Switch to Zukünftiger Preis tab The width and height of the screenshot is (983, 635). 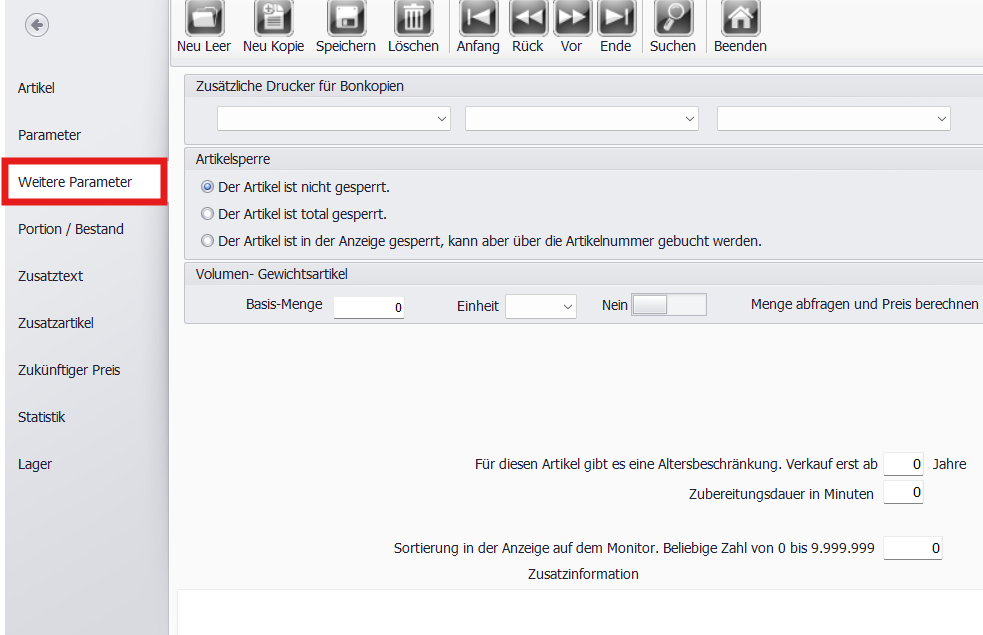pos(69,370)
